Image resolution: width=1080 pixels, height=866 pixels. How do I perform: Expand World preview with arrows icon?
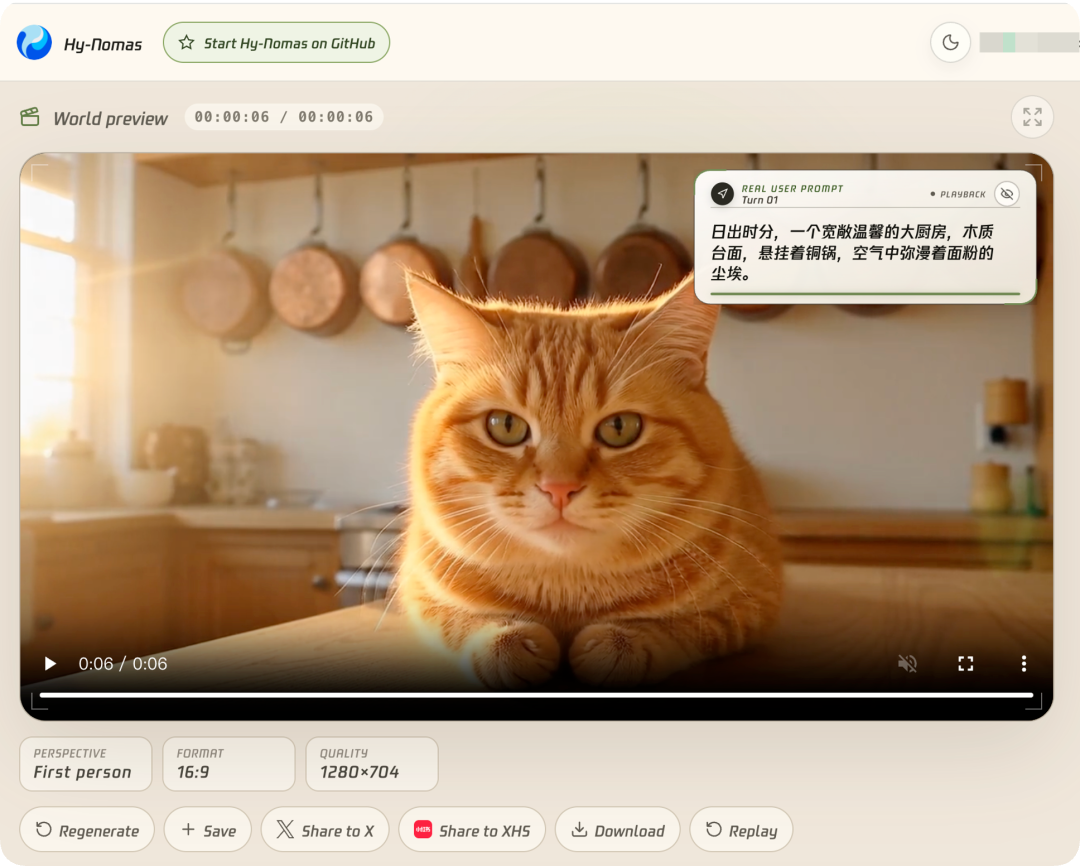click(x=1032, y=116)
